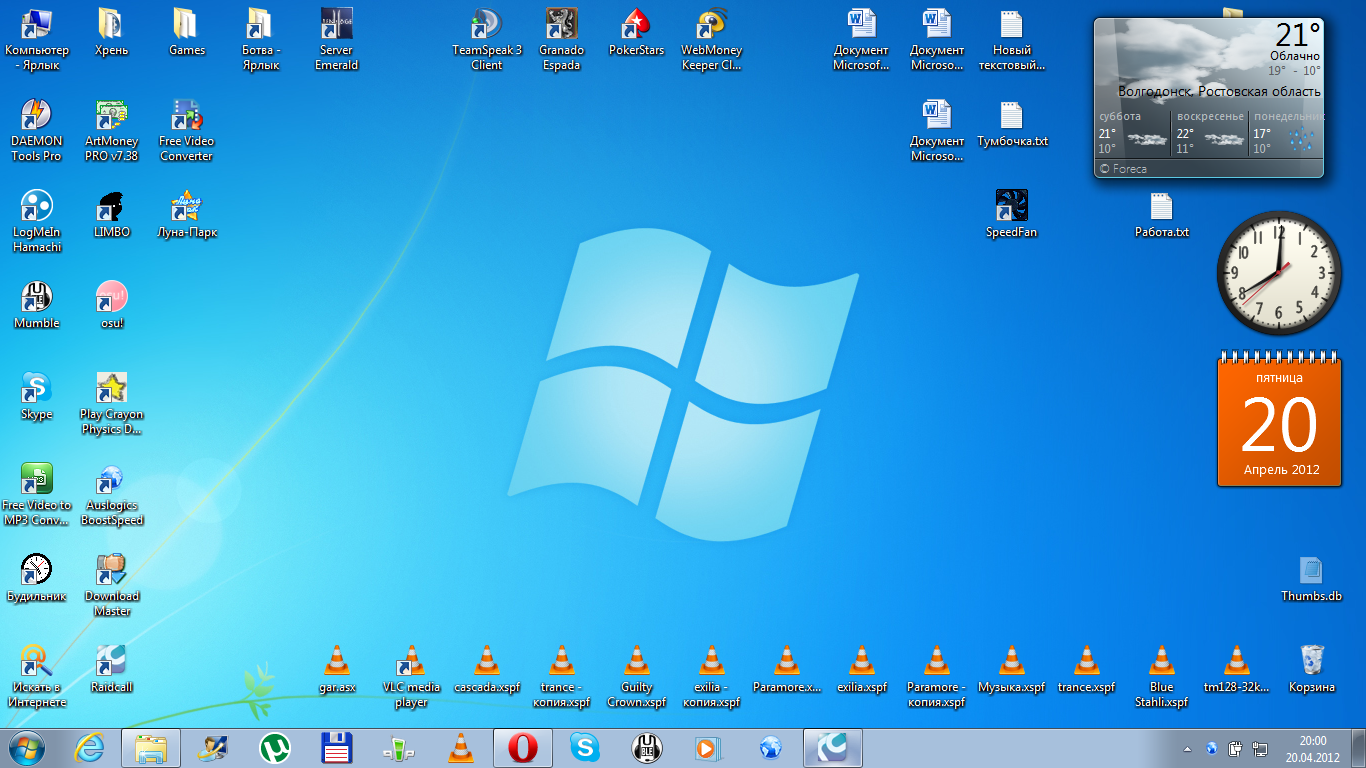Launch Free Video to MP3 Converter icon
Screen dimensions: 1366x768
pyautogui.click(x=37, y=495)
